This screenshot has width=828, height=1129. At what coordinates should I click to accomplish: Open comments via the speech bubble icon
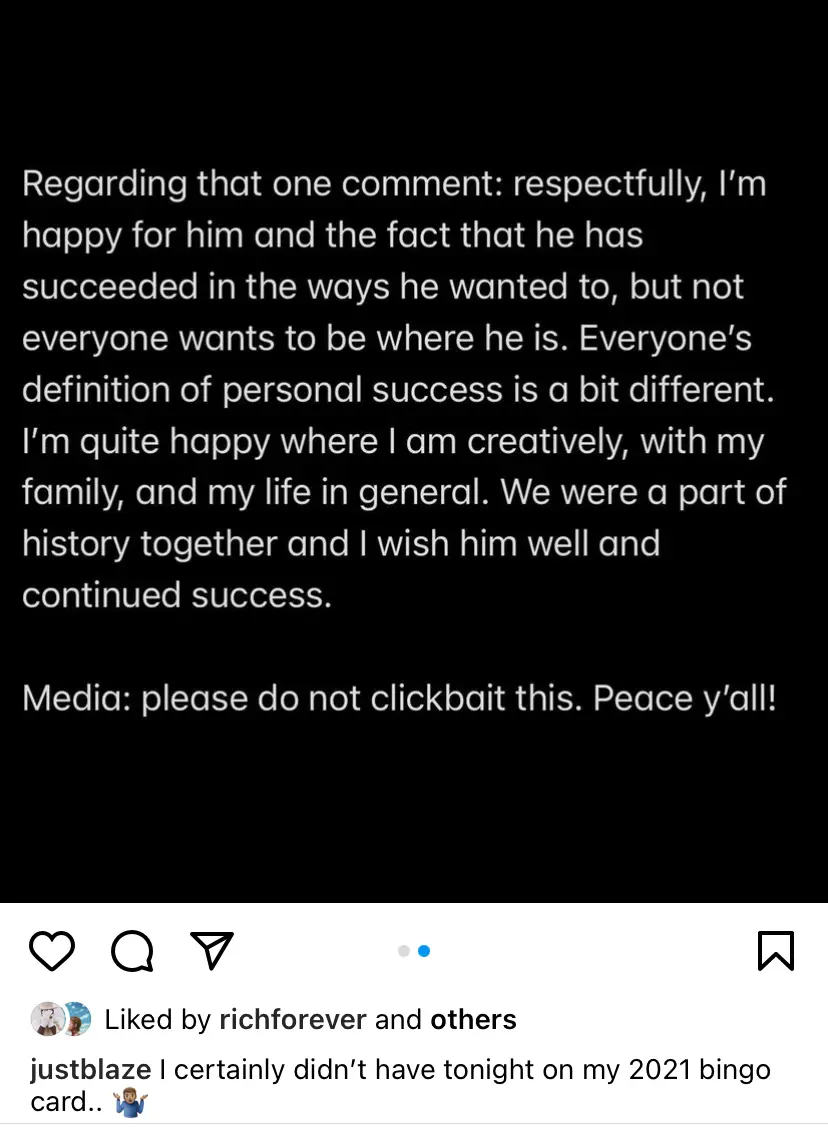tap(132, 951)
